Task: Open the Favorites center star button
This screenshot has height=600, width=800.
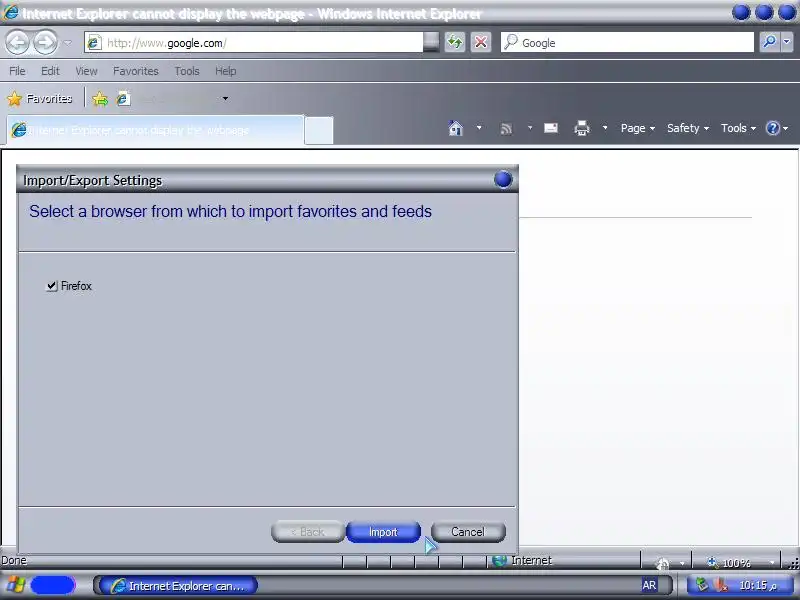Action: 40,98
